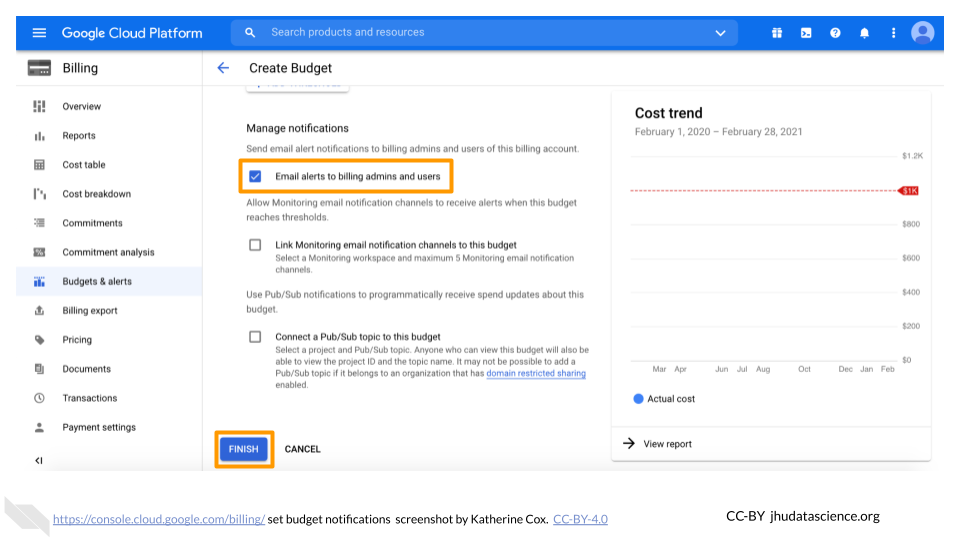Click the Commitment analysis percent icon
This screenshot has width=960, height=540.
(x=39, y=252)
